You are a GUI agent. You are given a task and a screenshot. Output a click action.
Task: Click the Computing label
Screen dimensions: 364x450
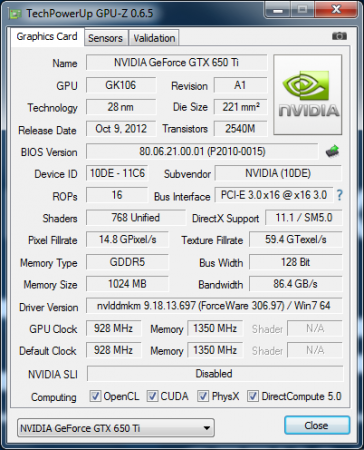coord(54,397)
